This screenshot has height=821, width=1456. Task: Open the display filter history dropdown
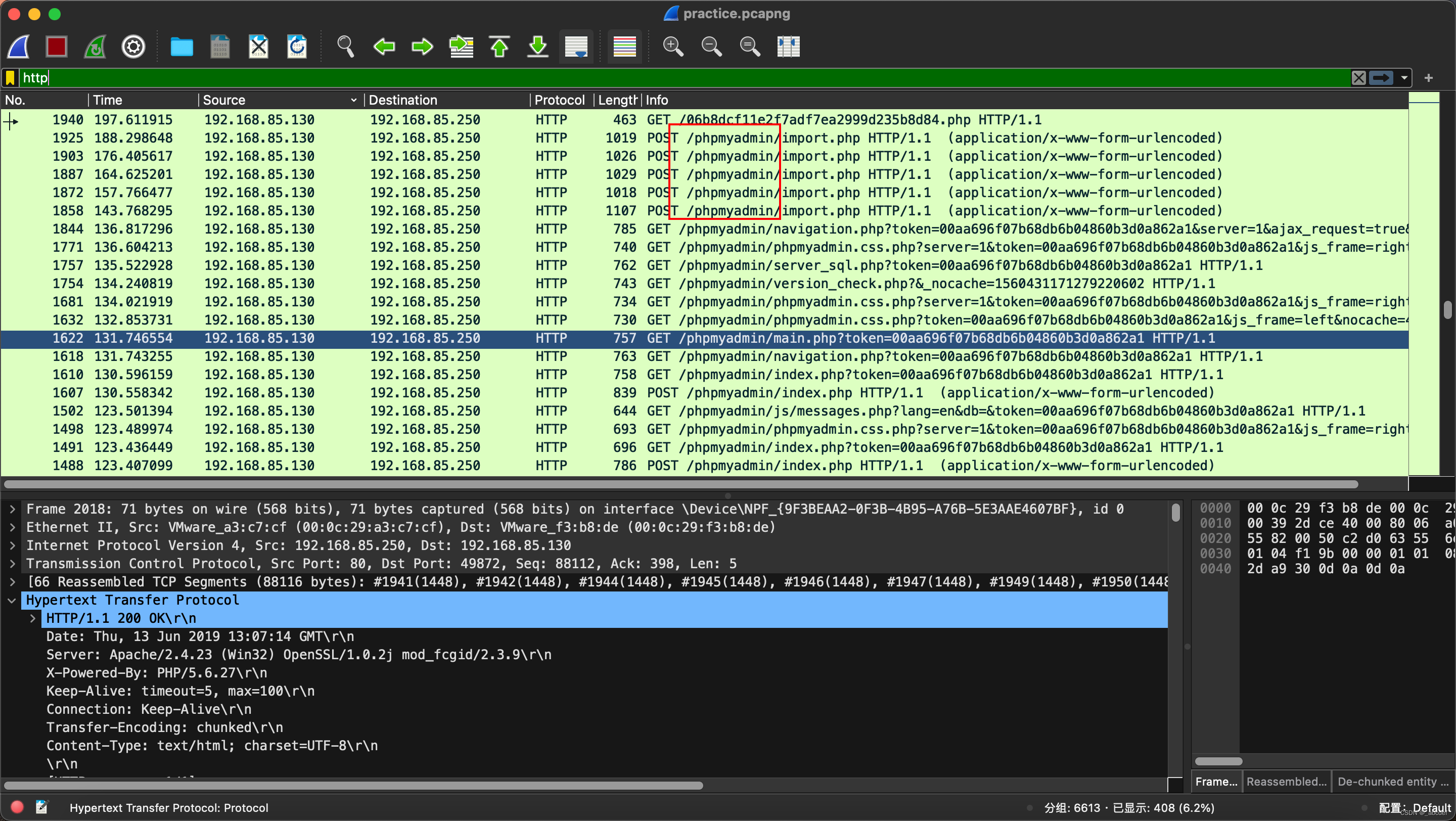[x=1404, y=78]
